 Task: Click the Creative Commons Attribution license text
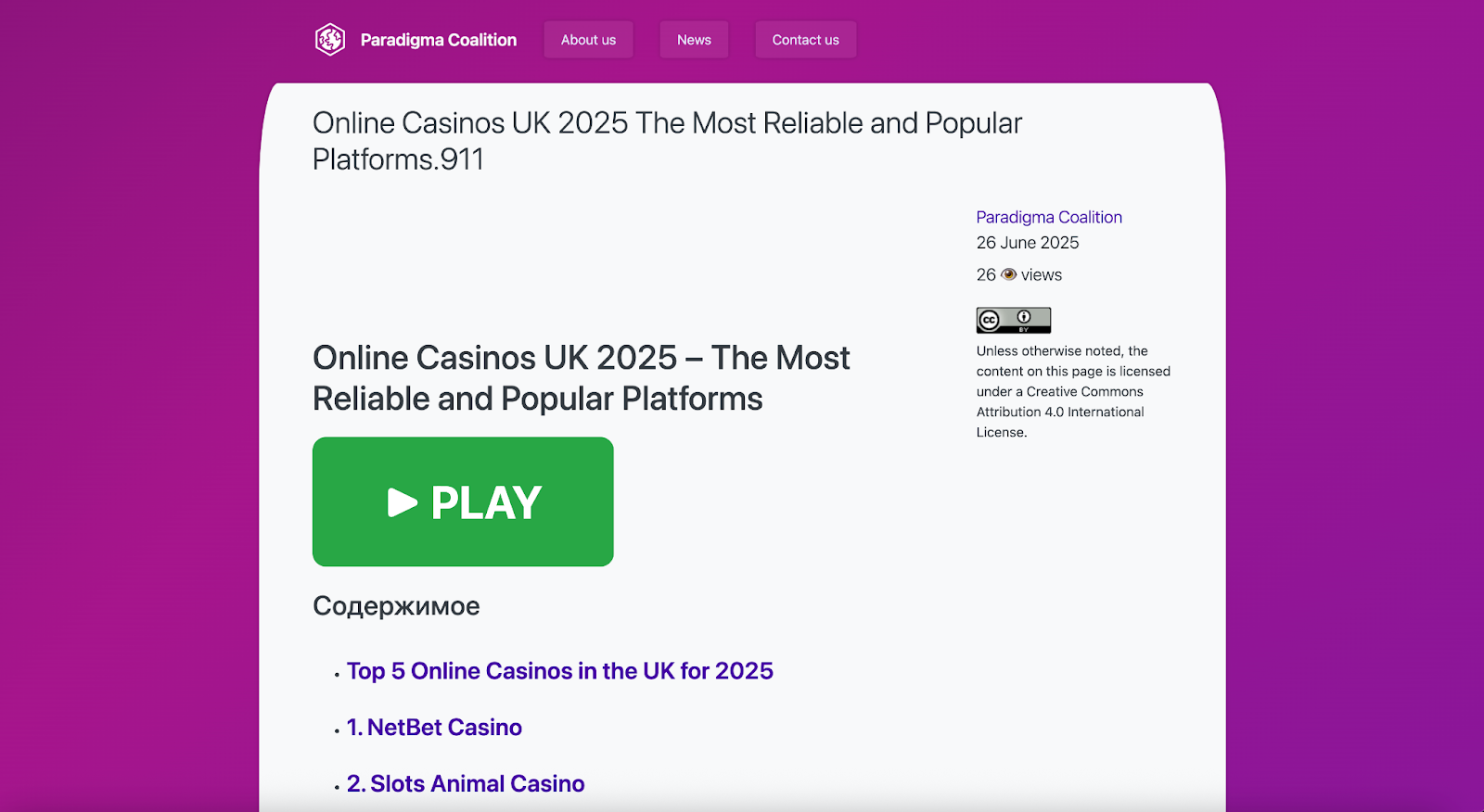pos(1073,391)
